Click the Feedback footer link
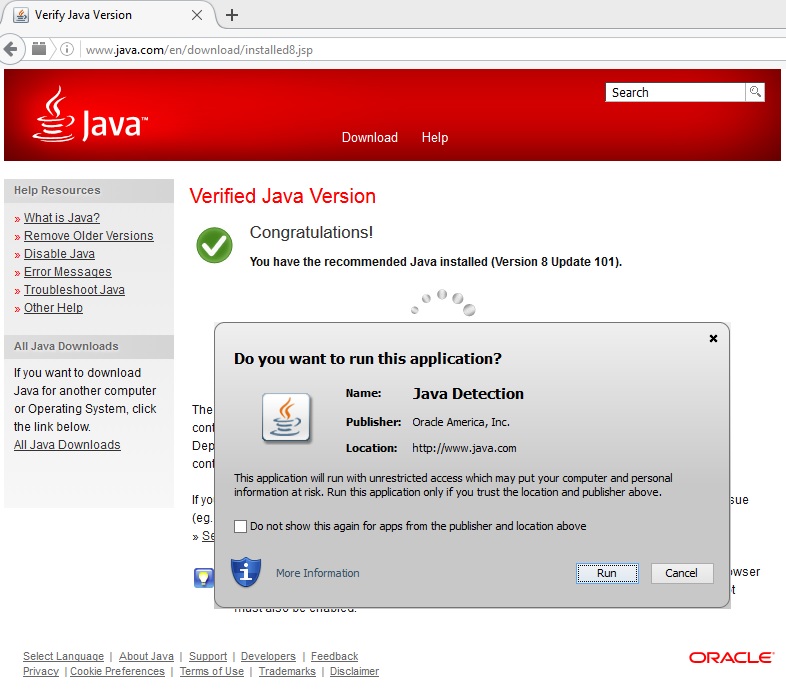 pyautogui.click(x=334, y=656)
